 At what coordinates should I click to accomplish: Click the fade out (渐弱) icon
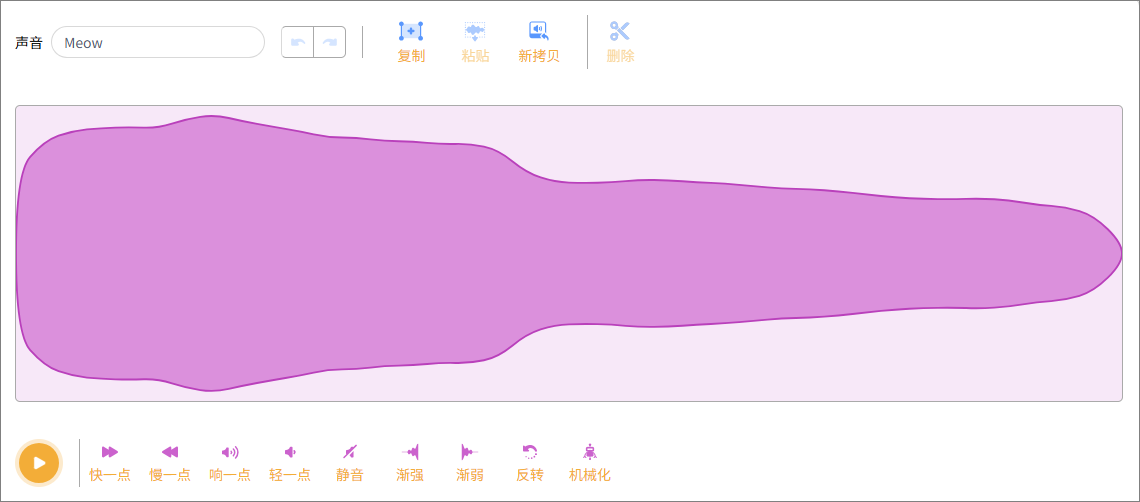(470, 452)
